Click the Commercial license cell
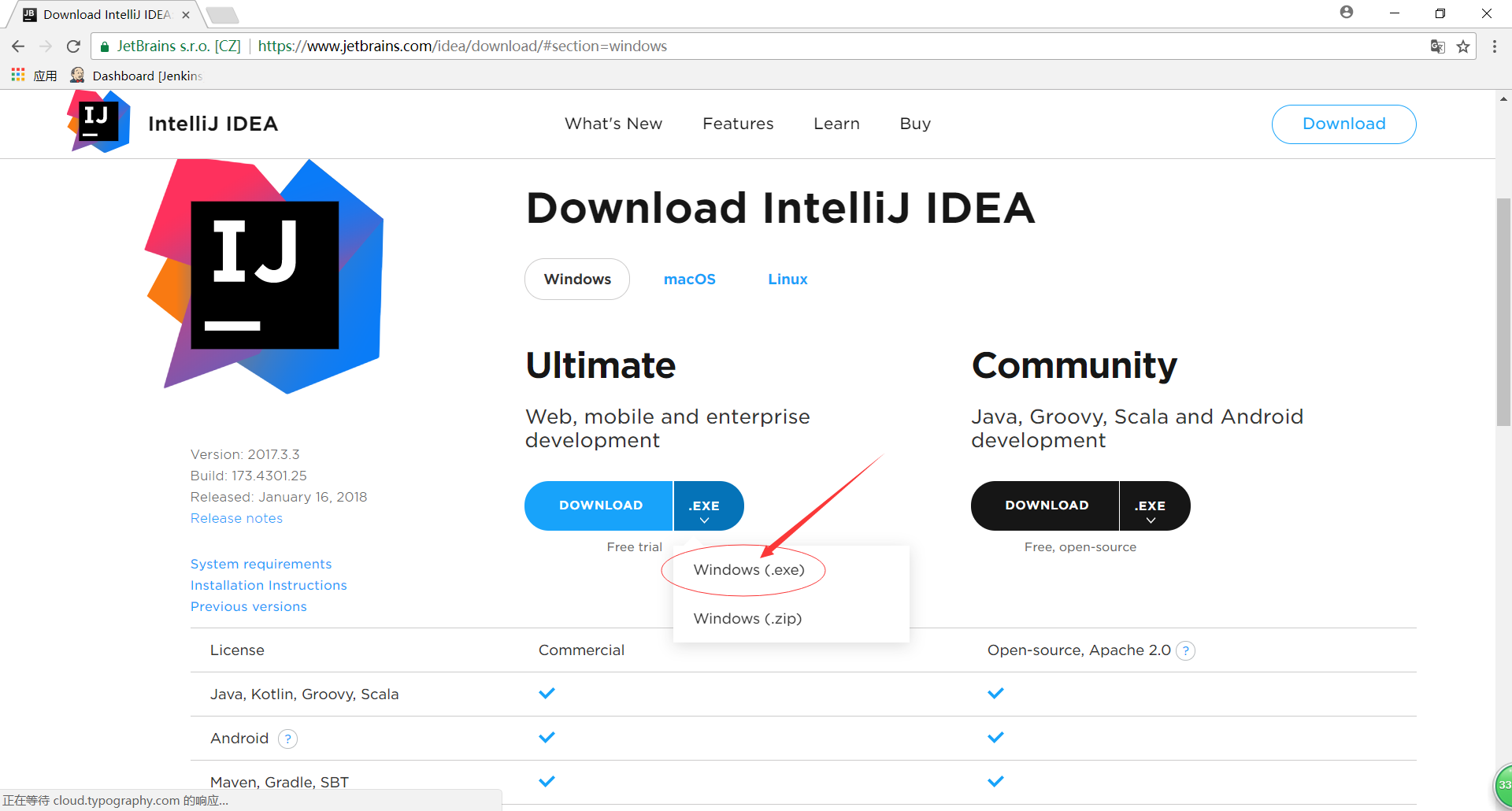 (581, 650)
